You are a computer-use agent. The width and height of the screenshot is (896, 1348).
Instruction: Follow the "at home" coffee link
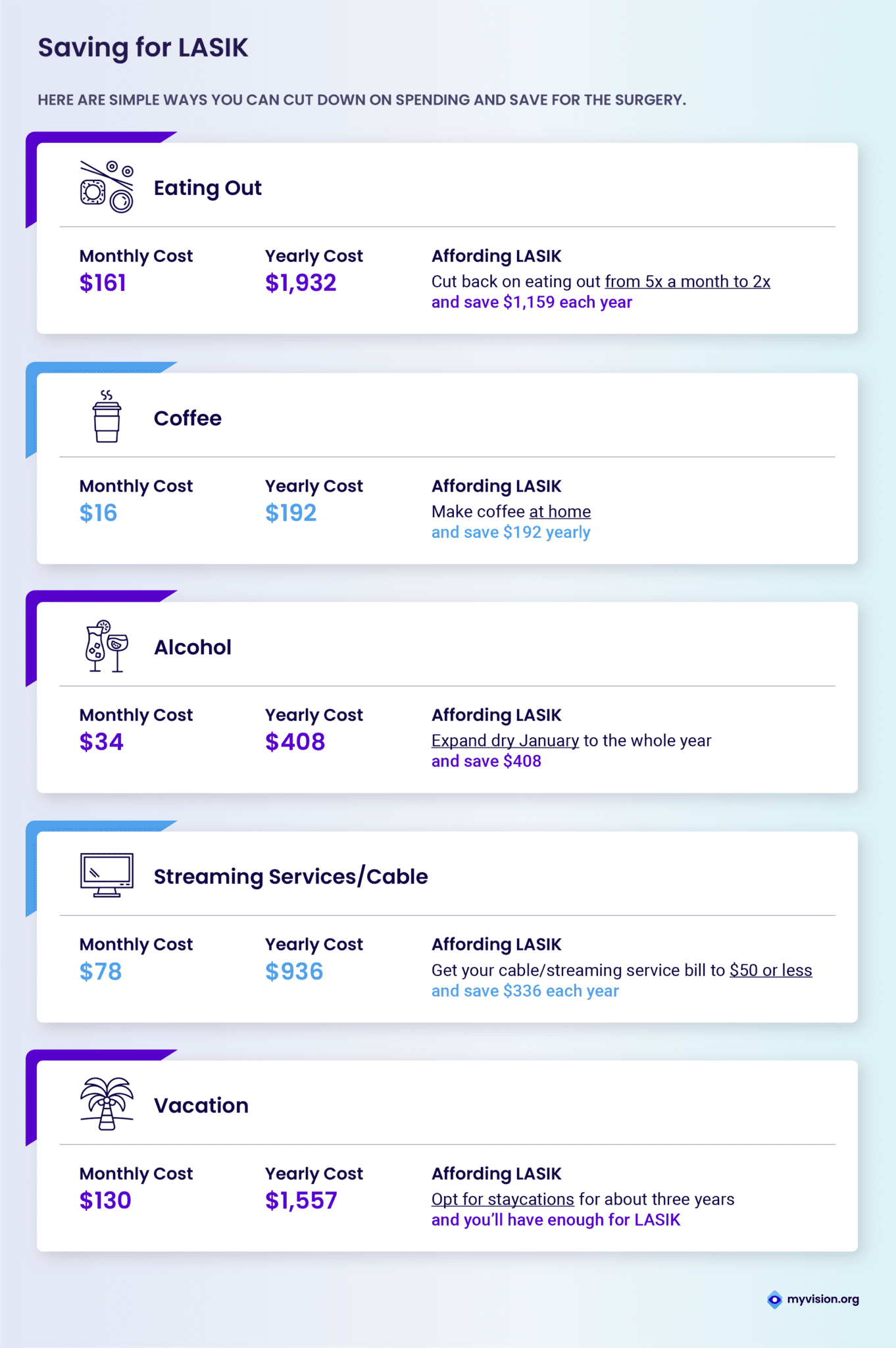point(560,511)
